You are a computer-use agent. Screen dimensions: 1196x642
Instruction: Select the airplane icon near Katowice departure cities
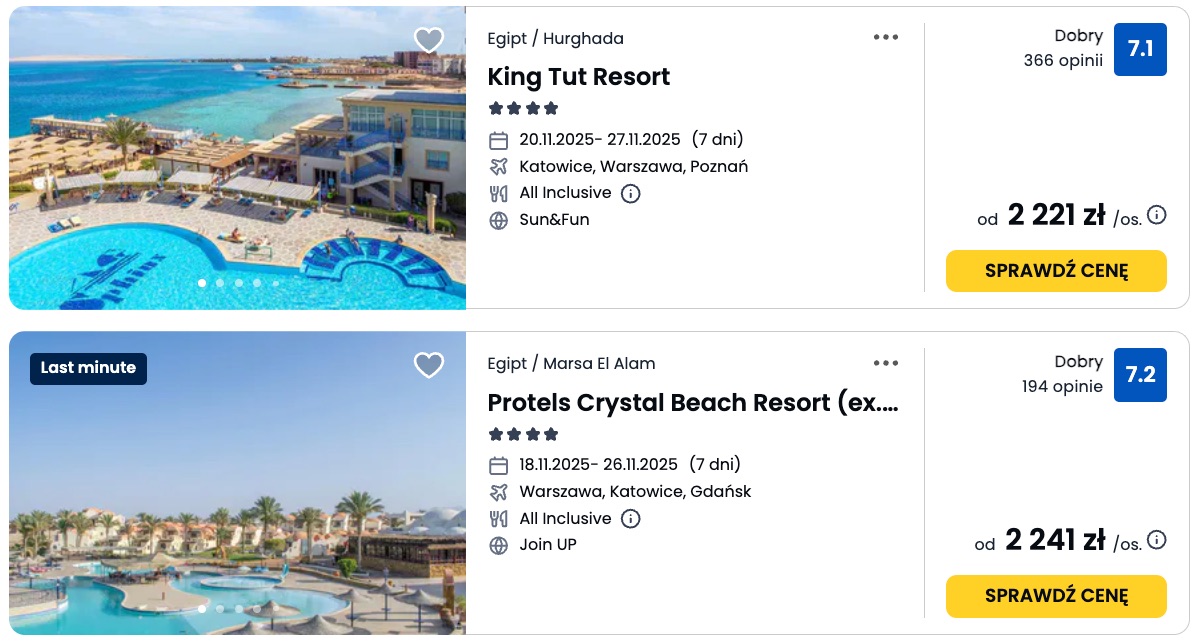click(x=497, y=166)
